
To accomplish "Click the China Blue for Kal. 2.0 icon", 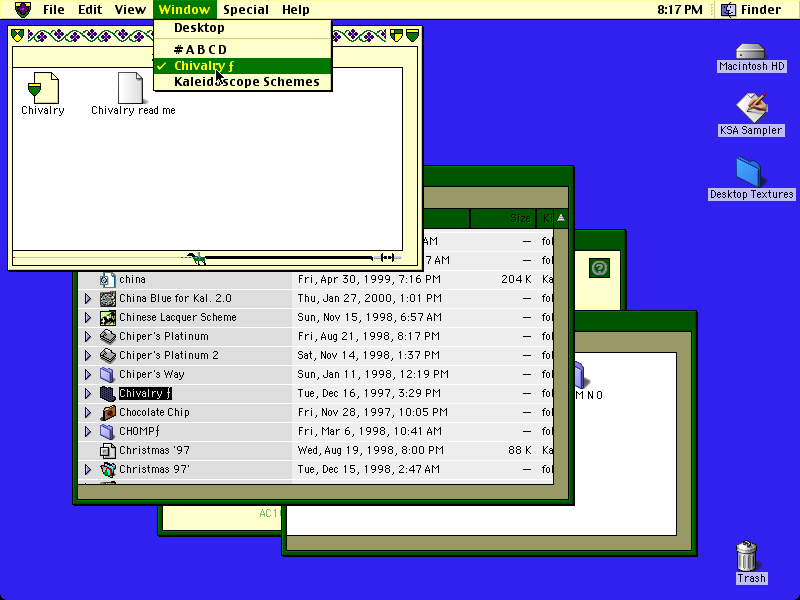I will pos(108,298).
